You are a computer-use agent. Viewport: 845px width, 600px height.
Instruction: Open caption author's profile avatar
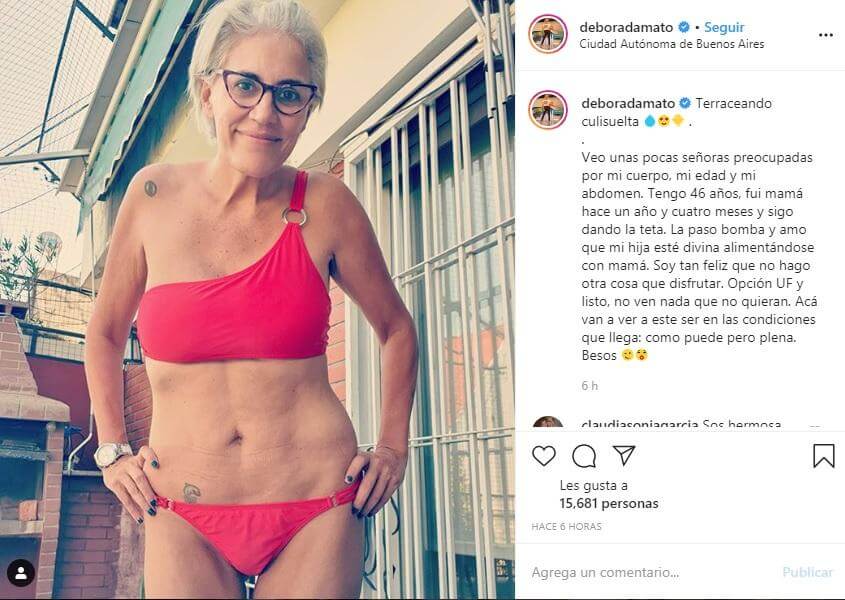(548, 110)
